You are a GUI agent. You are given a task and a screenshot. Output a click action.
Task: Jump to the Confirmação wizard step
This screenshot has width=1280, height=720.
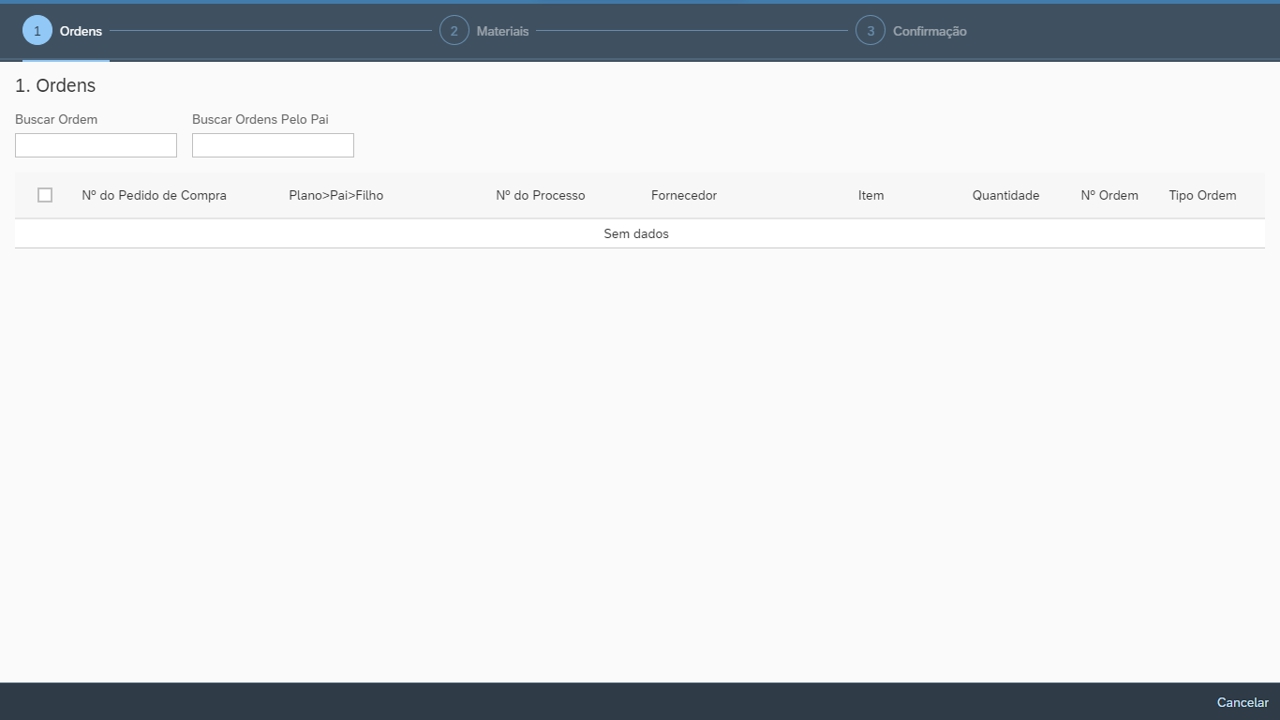click(929, 31)
